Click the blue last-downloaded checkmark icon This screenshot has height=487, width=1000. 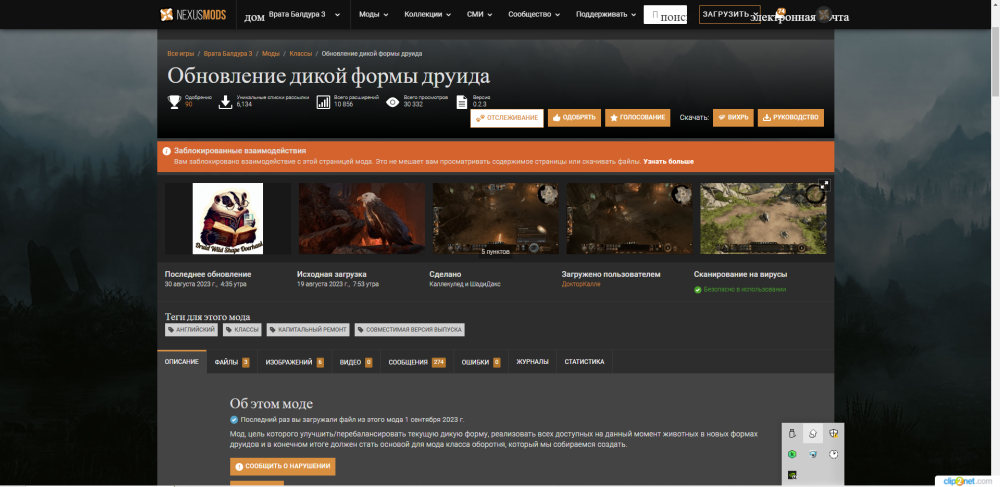coord(234,419)
